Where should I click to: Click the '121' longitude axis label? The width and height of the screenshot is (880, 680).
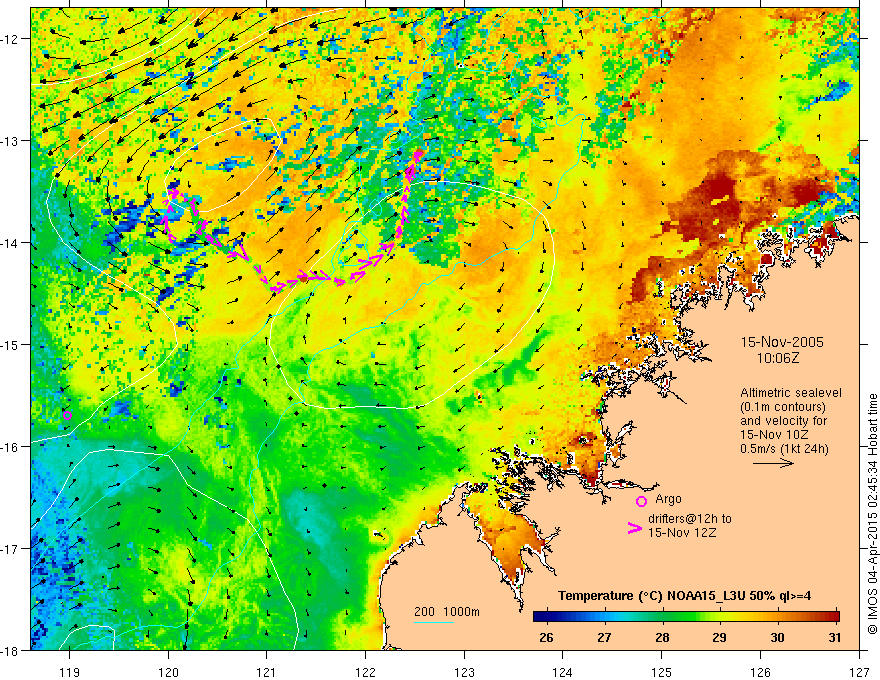(x=266, y=672)
